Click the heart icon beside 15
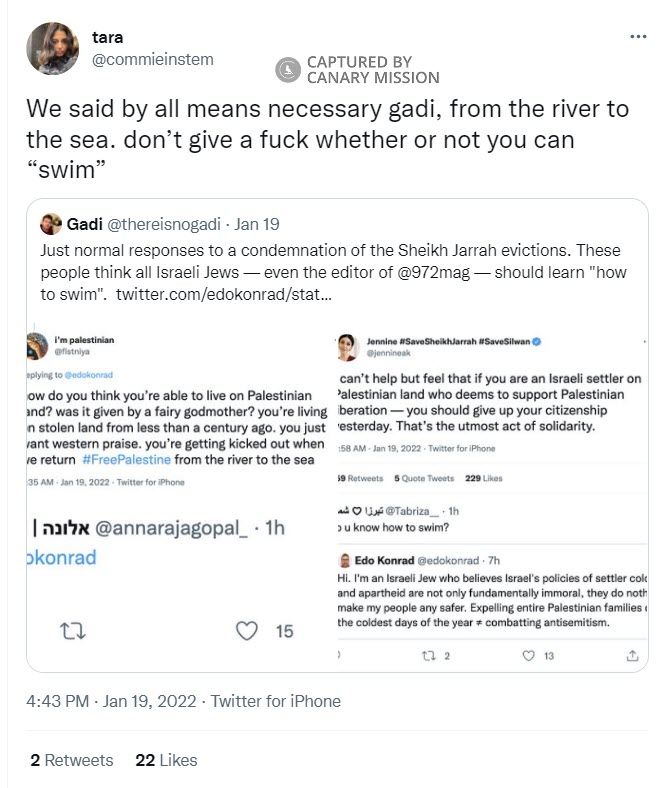 tap(247, 630)
